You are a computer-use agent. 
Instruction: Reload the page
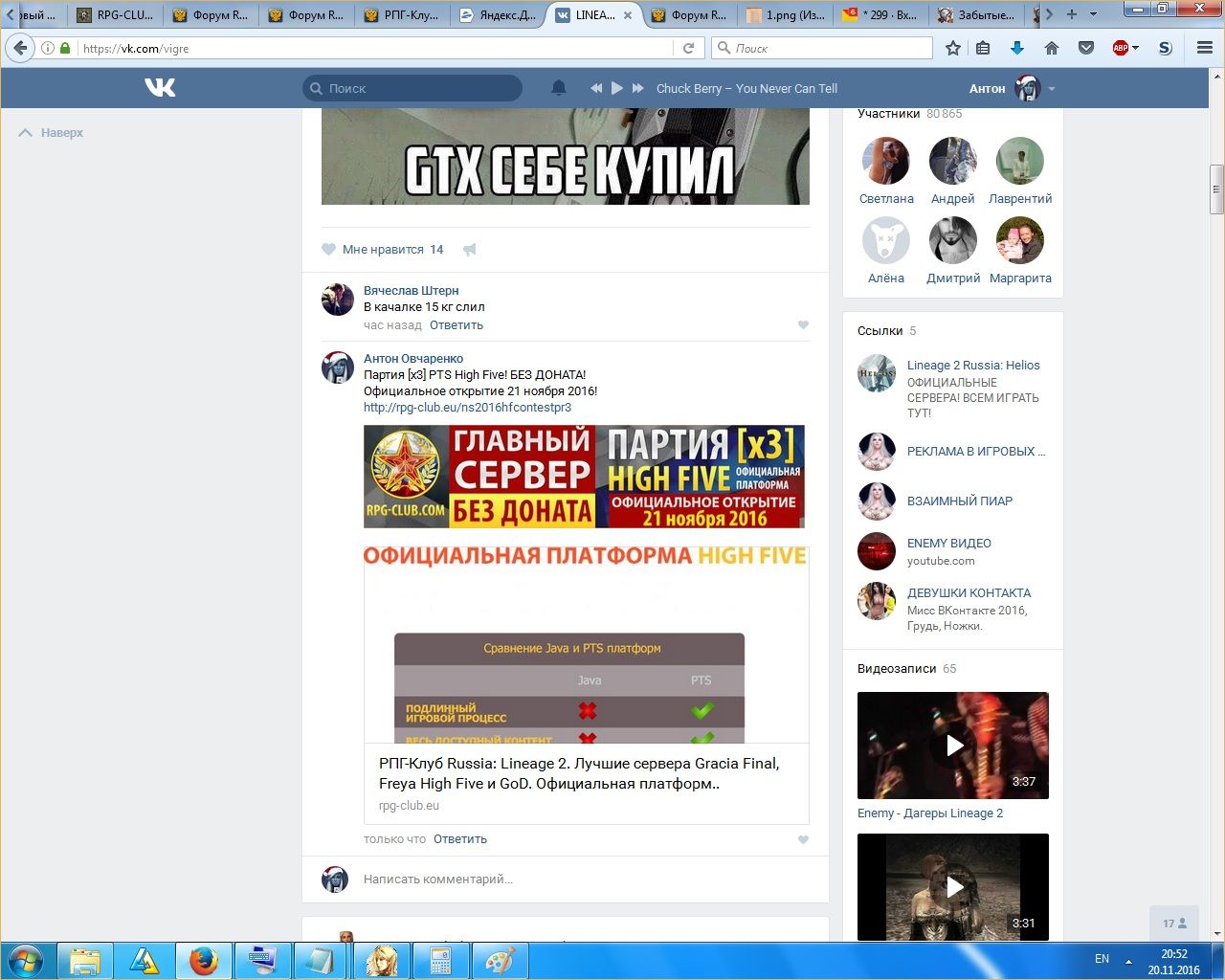point(688,48)
